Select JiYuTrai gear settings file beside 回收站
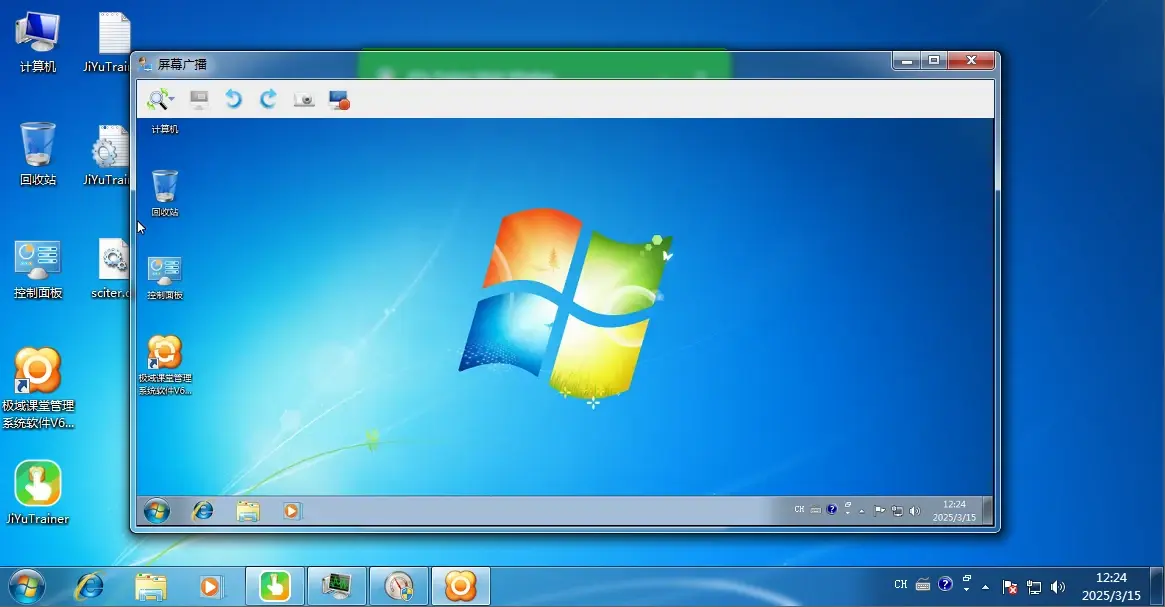The image size is (1165, 607). tap(108, 155)
